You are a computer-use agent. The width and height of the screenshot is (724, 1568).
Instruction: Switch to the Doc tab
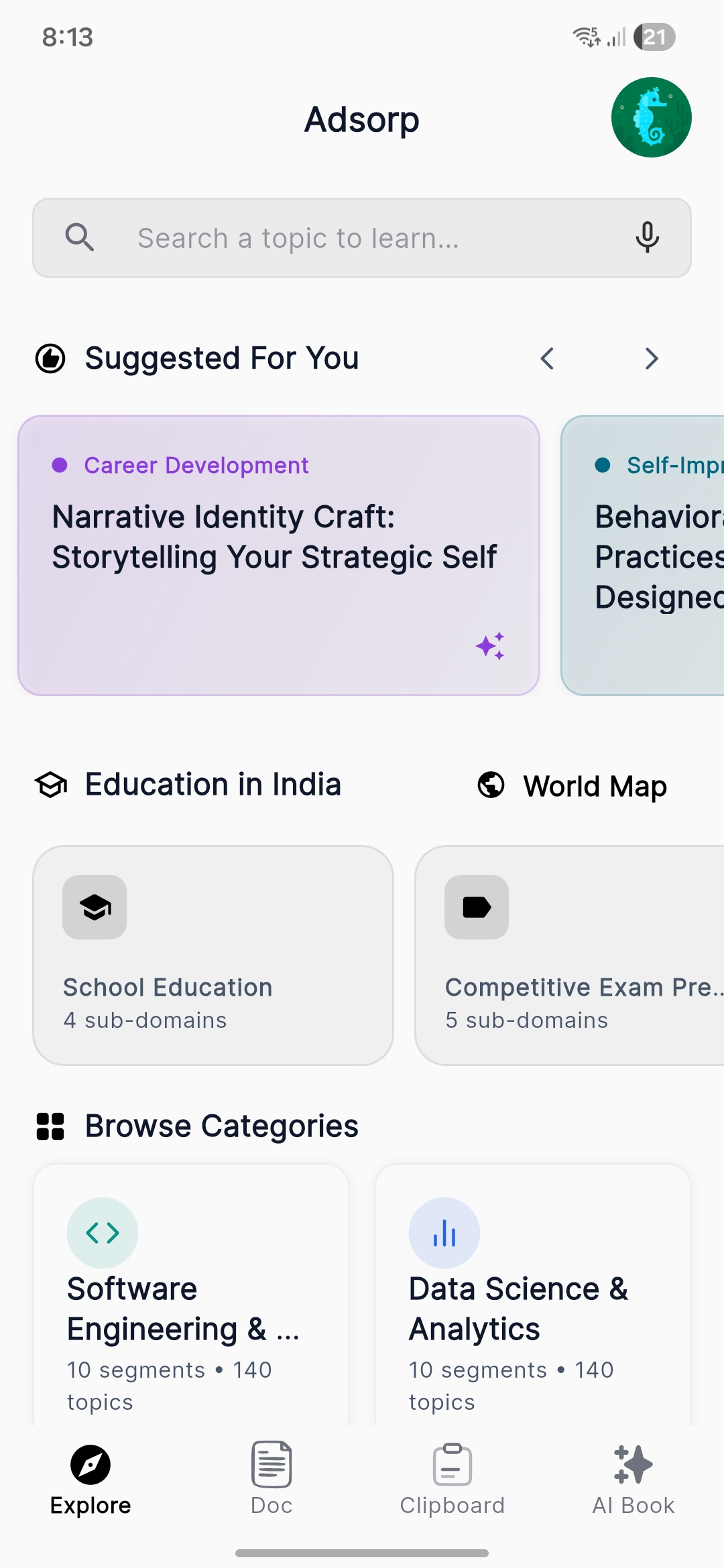point(271,1478)
